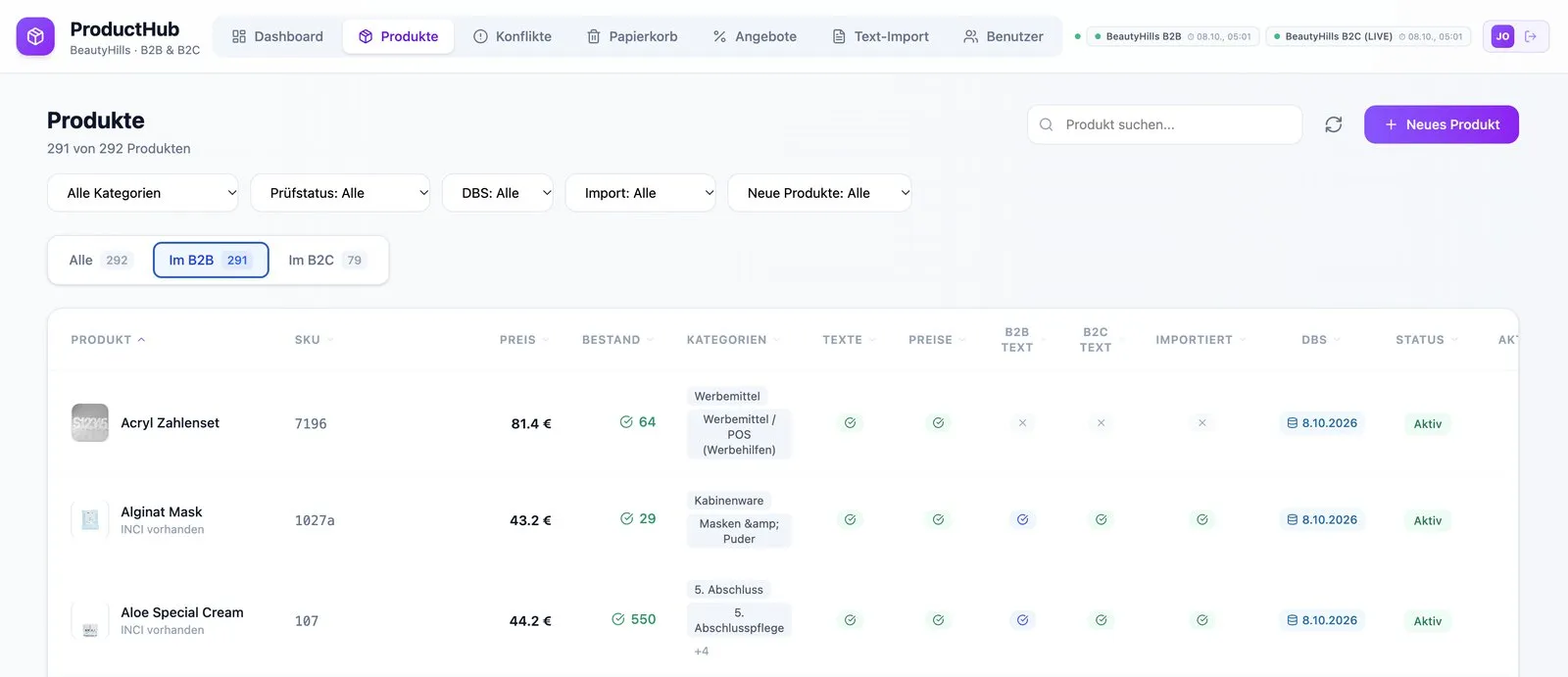Click Aloe Special Cream stock check icon

coord(618,619)
